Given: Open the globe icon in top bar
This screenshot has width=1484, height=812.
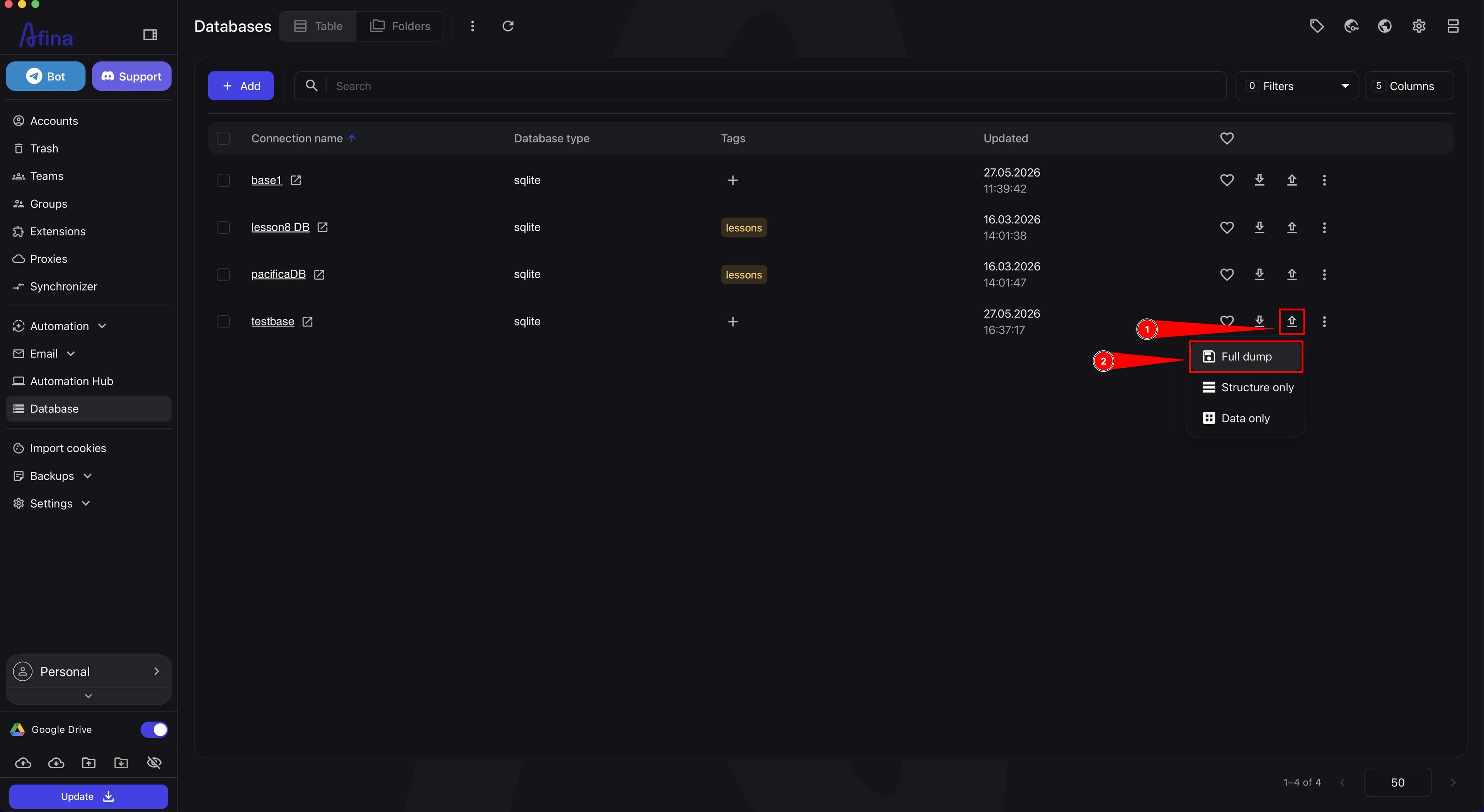Looking at the screenshot, I should tap(1385, 26).
